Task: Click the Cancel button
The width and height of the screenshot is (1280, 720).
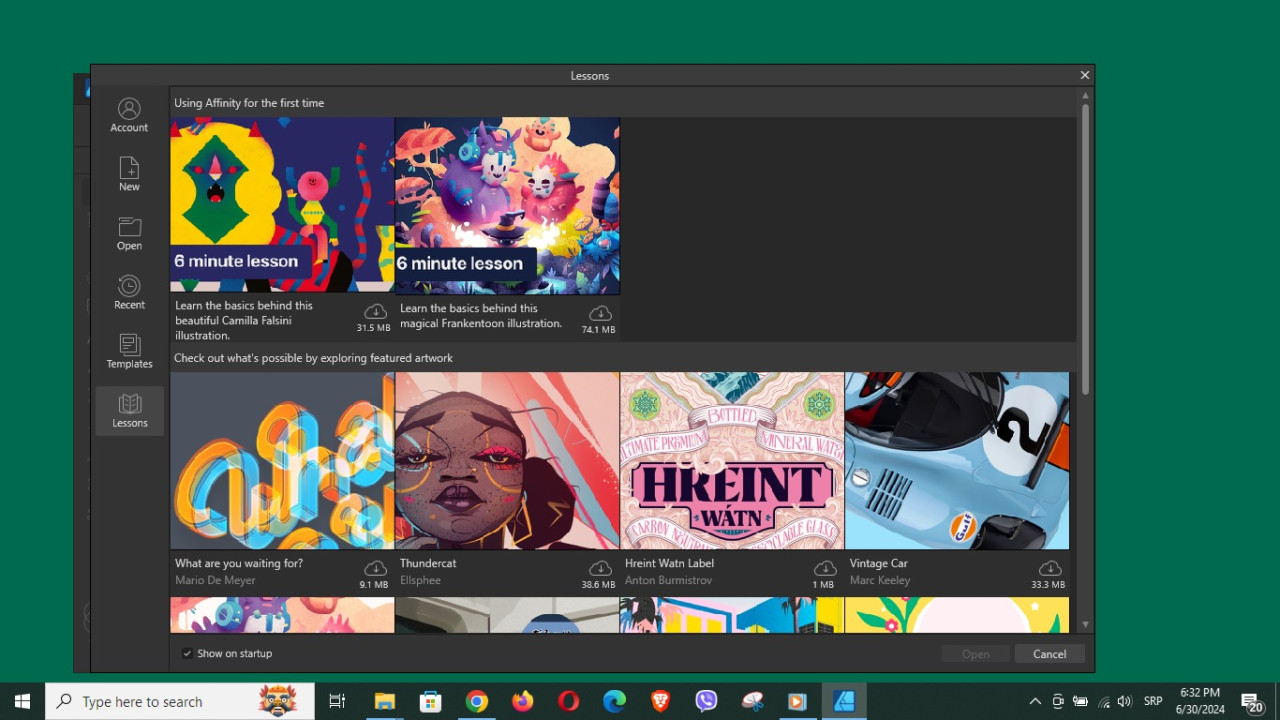Action: (1050, 654)
